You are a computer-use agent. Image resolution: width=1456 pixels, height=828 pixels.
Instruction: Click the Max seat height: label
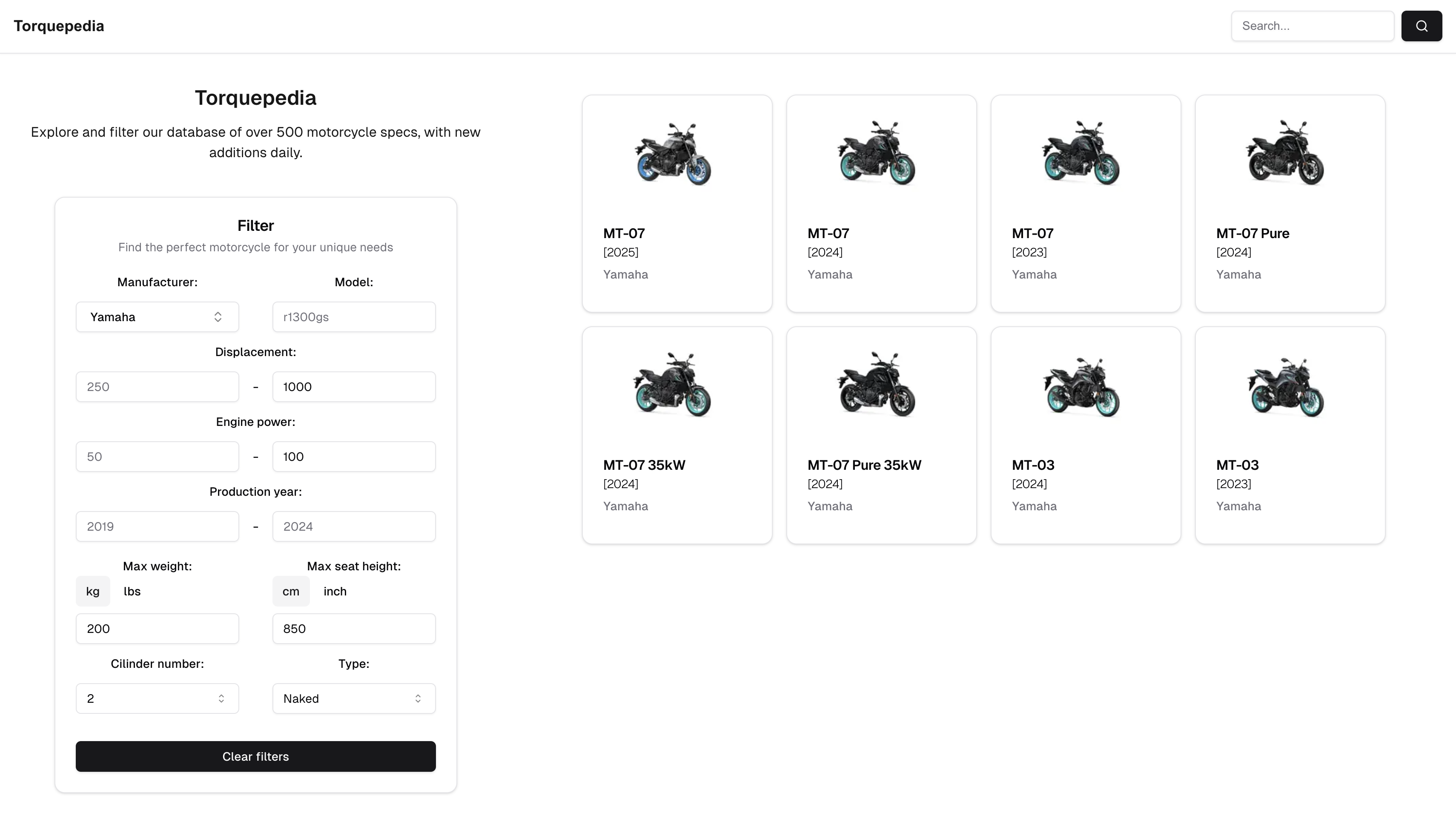tap(354, 566)
